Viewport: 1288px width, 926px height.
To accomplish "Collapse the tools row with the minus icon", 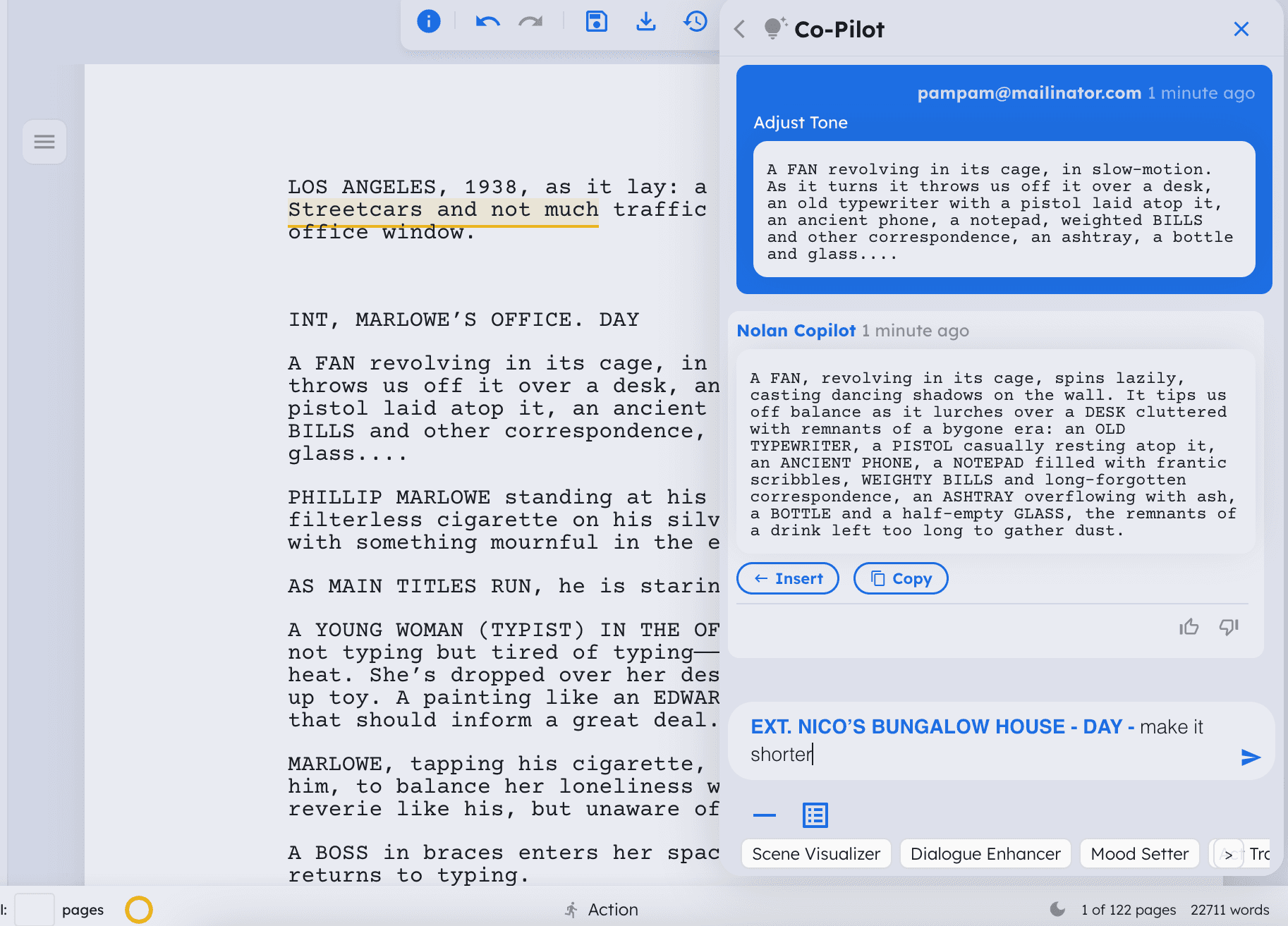I will click(x=765, y=815).
